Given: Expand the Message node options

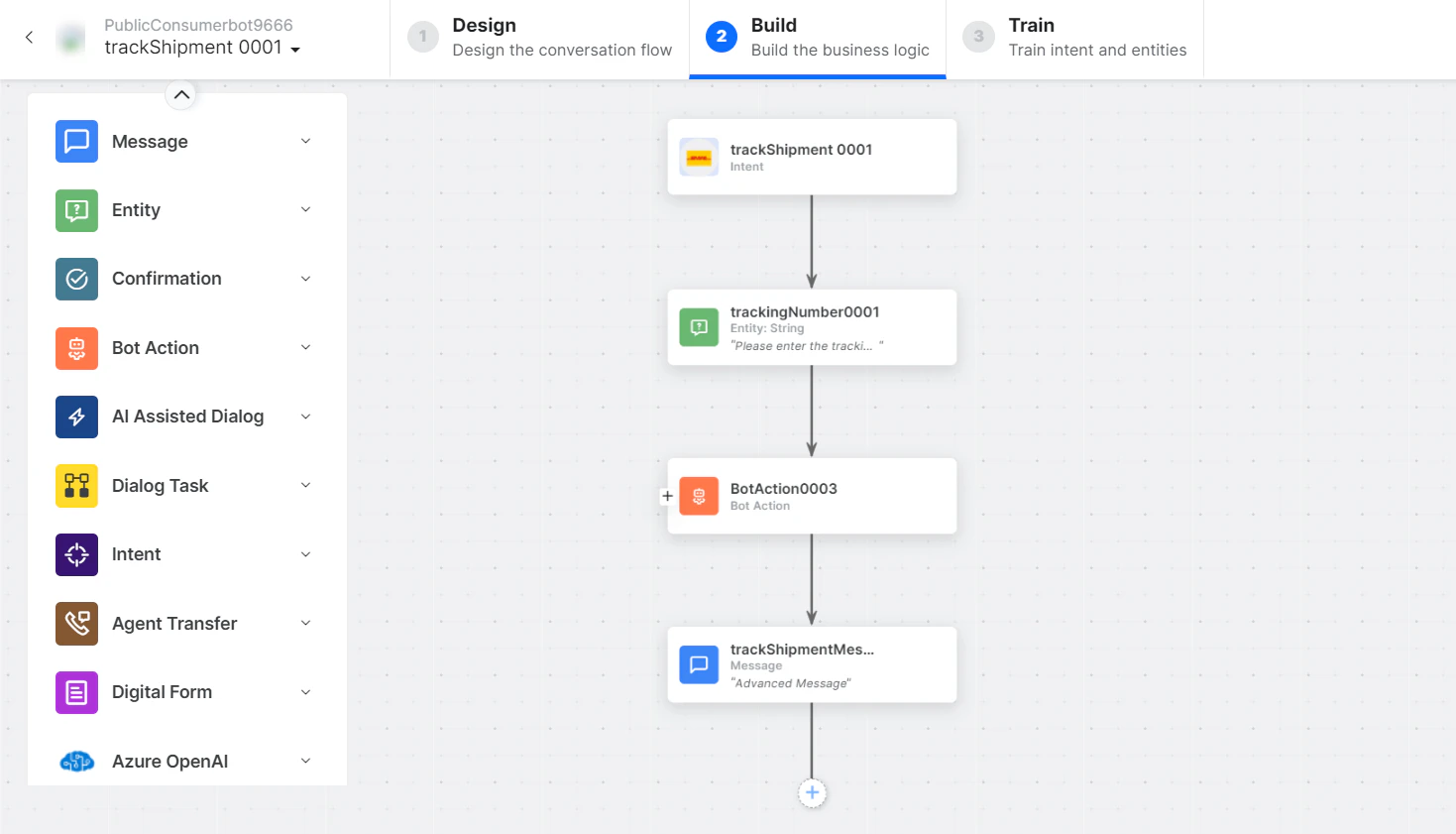Looking at the screenshot, I should coord(305,141).
